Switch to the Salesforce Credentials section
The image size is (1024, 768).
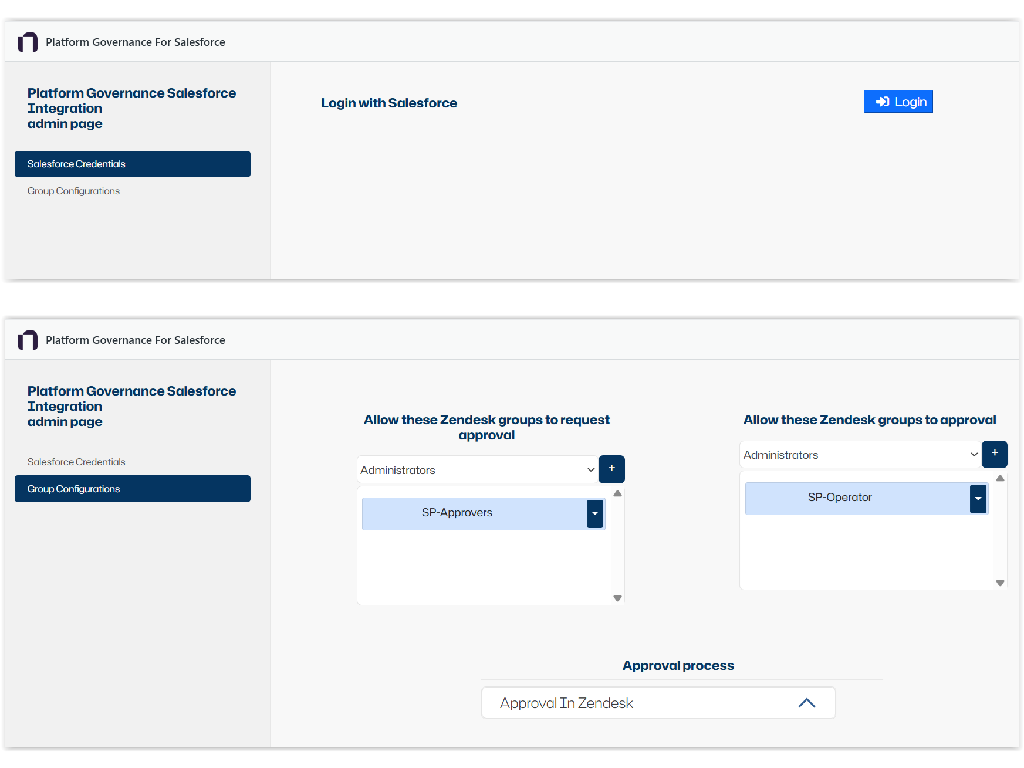pos(75,461)
